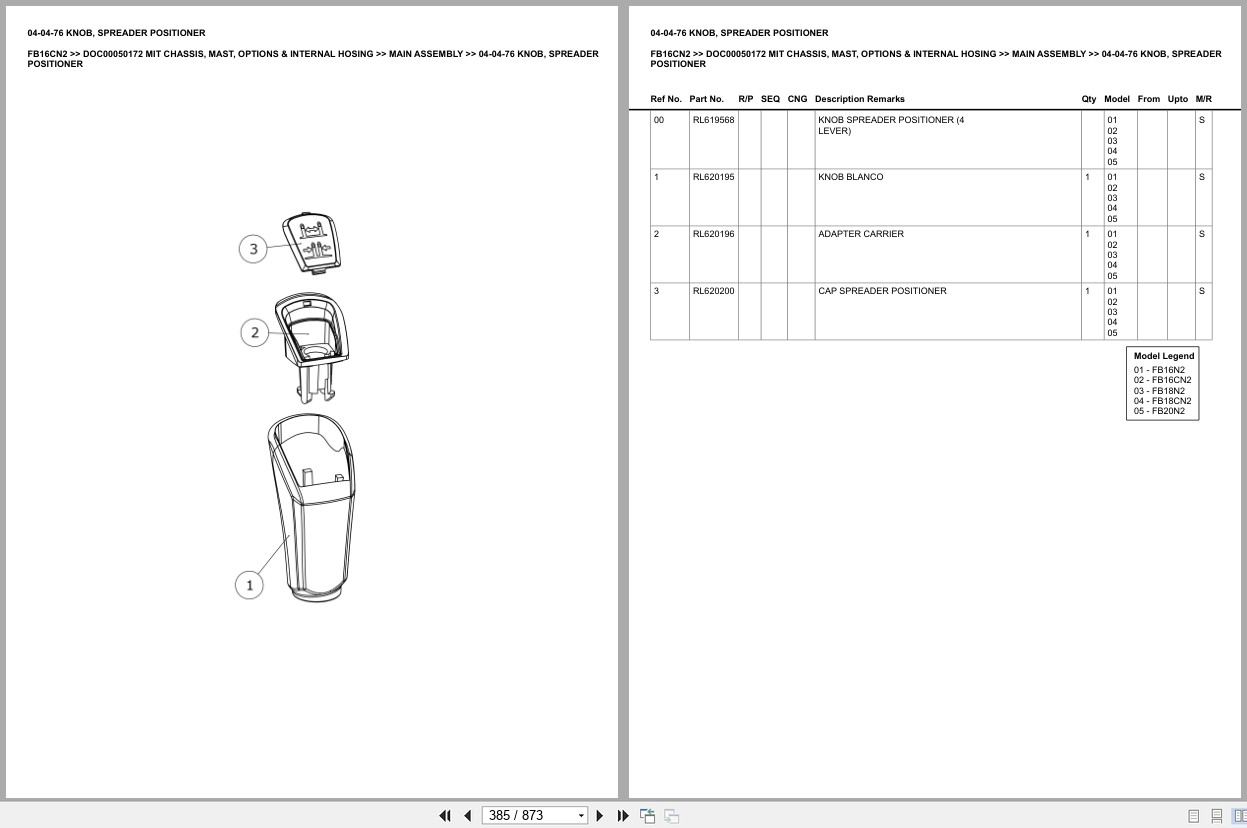Click the left page FB16CN2 breadcrumb path
Screen dimensions: 1247x828
(313, 59)
